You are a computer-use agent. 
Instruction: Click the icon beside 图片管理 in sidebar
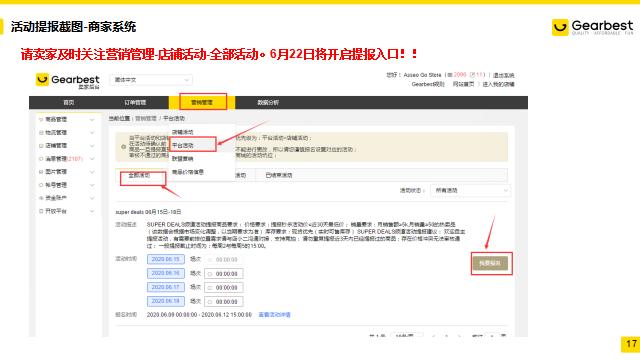click(x=41, y=172)
